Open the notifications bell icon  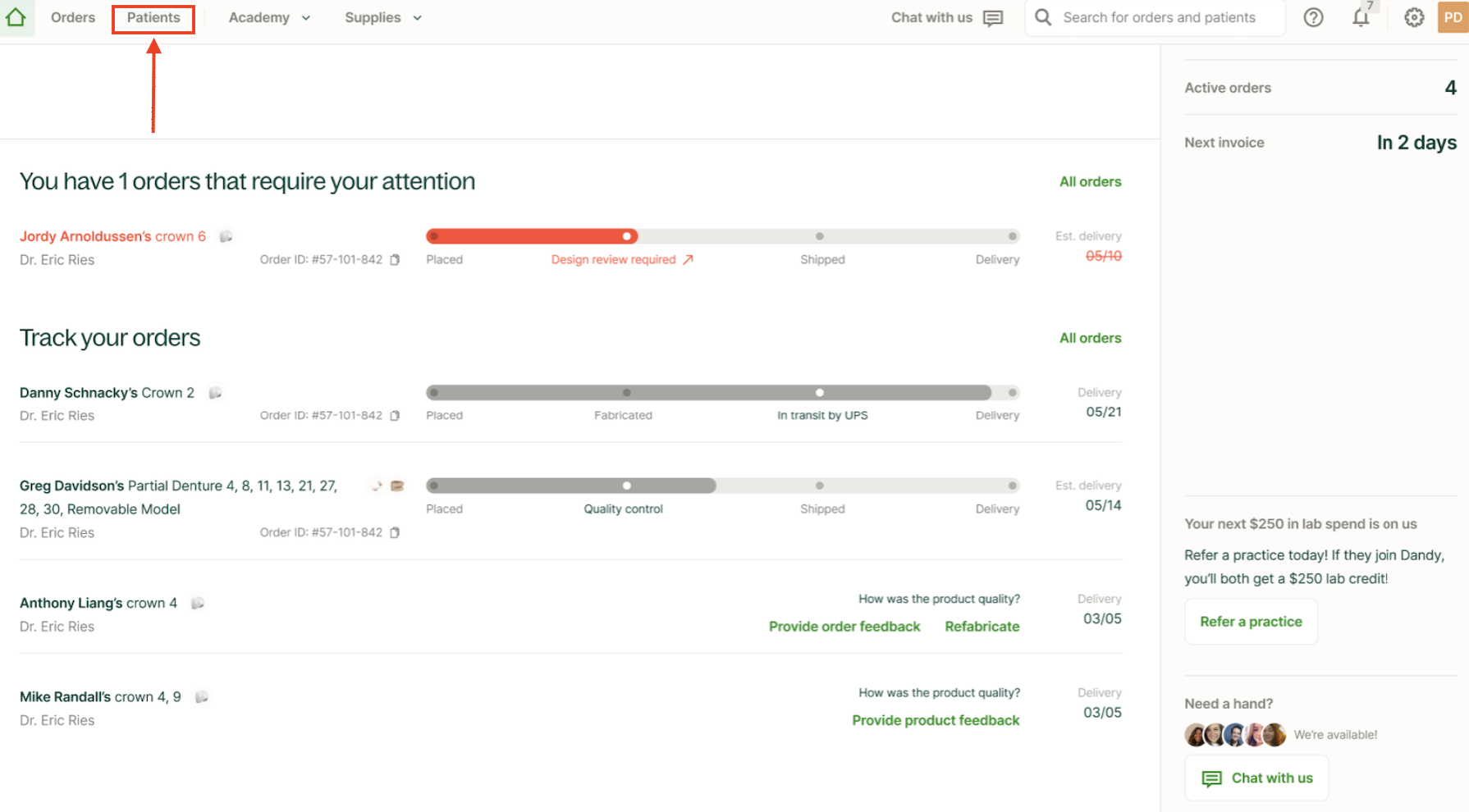pyautogui.click(x=1361, y=17)
